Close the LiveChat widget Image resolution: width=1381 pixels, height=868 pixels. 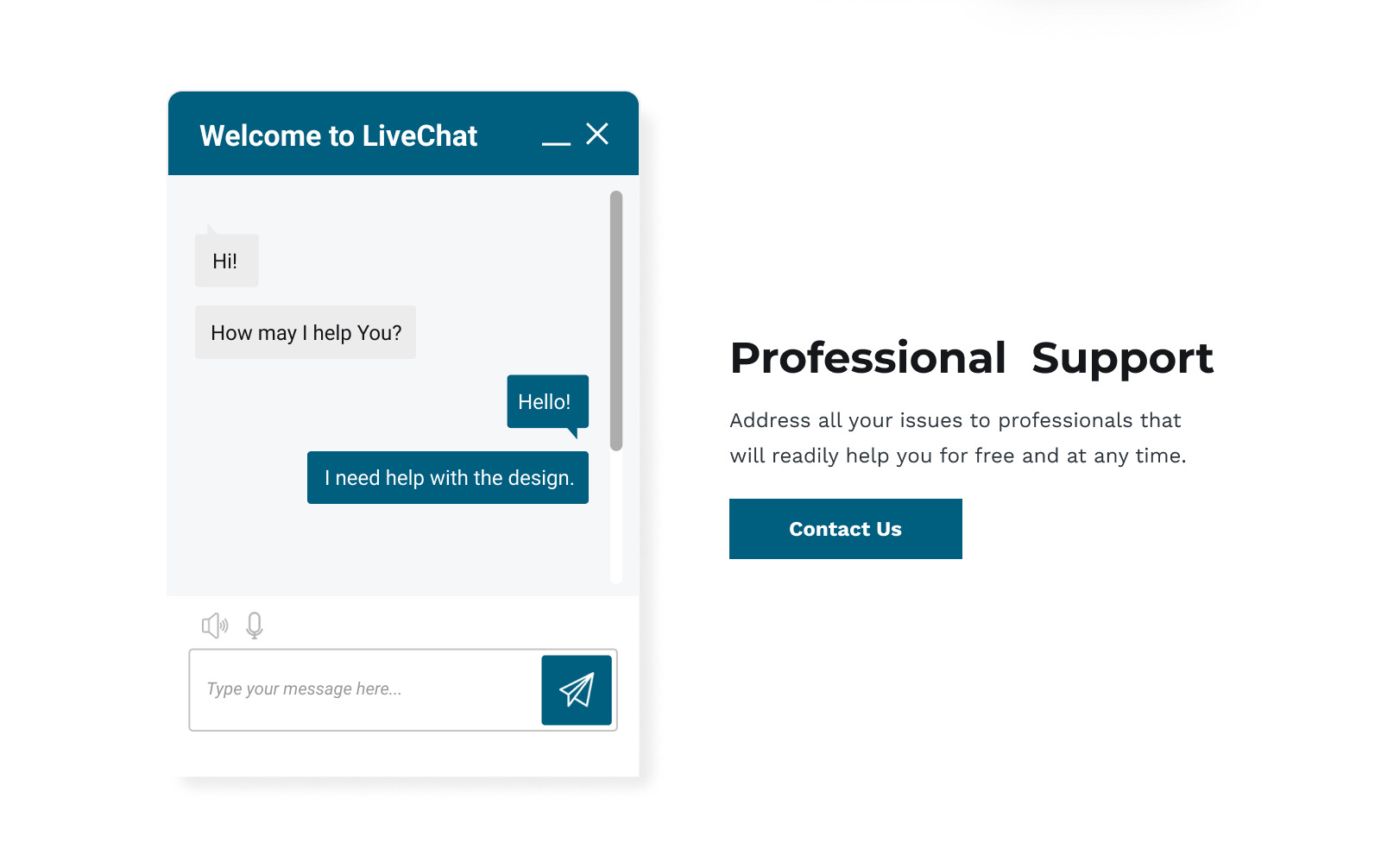tap(597, 134)
